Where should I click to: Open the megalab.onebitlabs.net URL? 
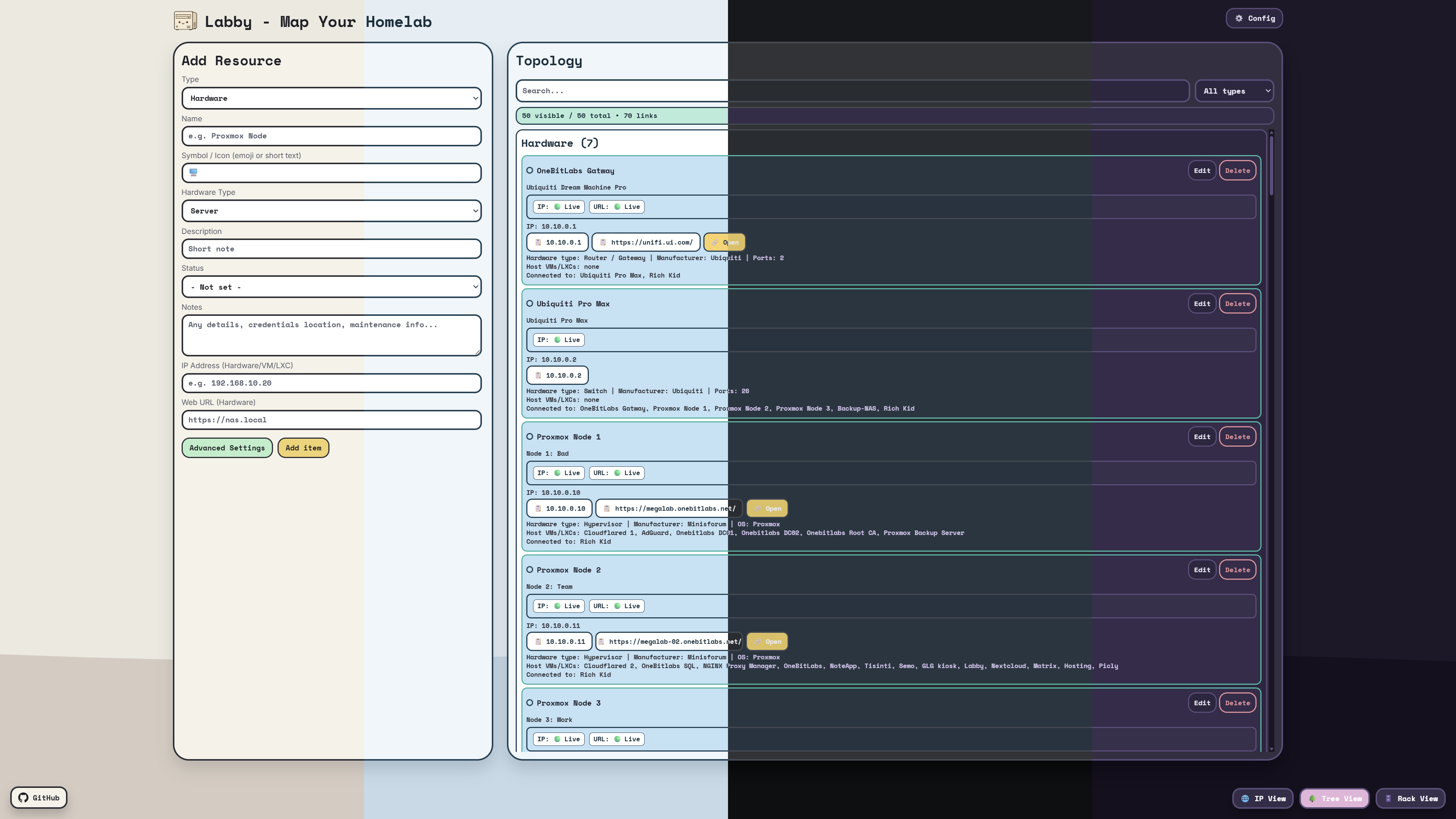(767, 509)
